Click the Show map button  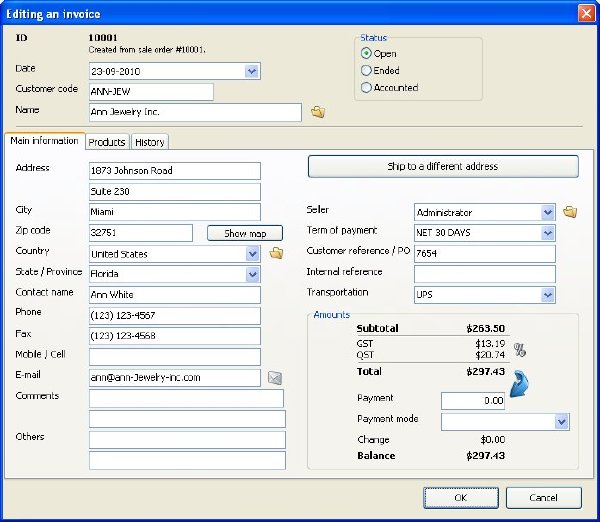click(x=245, y=233)
